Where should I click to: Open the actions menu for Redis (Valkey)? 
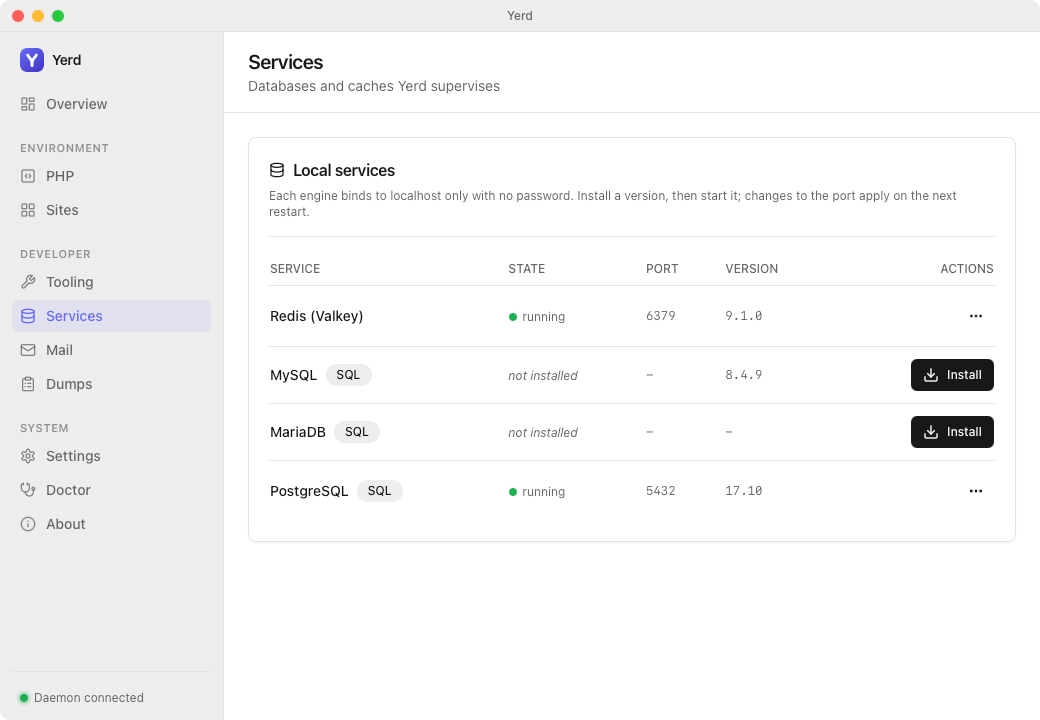[976, 316]
